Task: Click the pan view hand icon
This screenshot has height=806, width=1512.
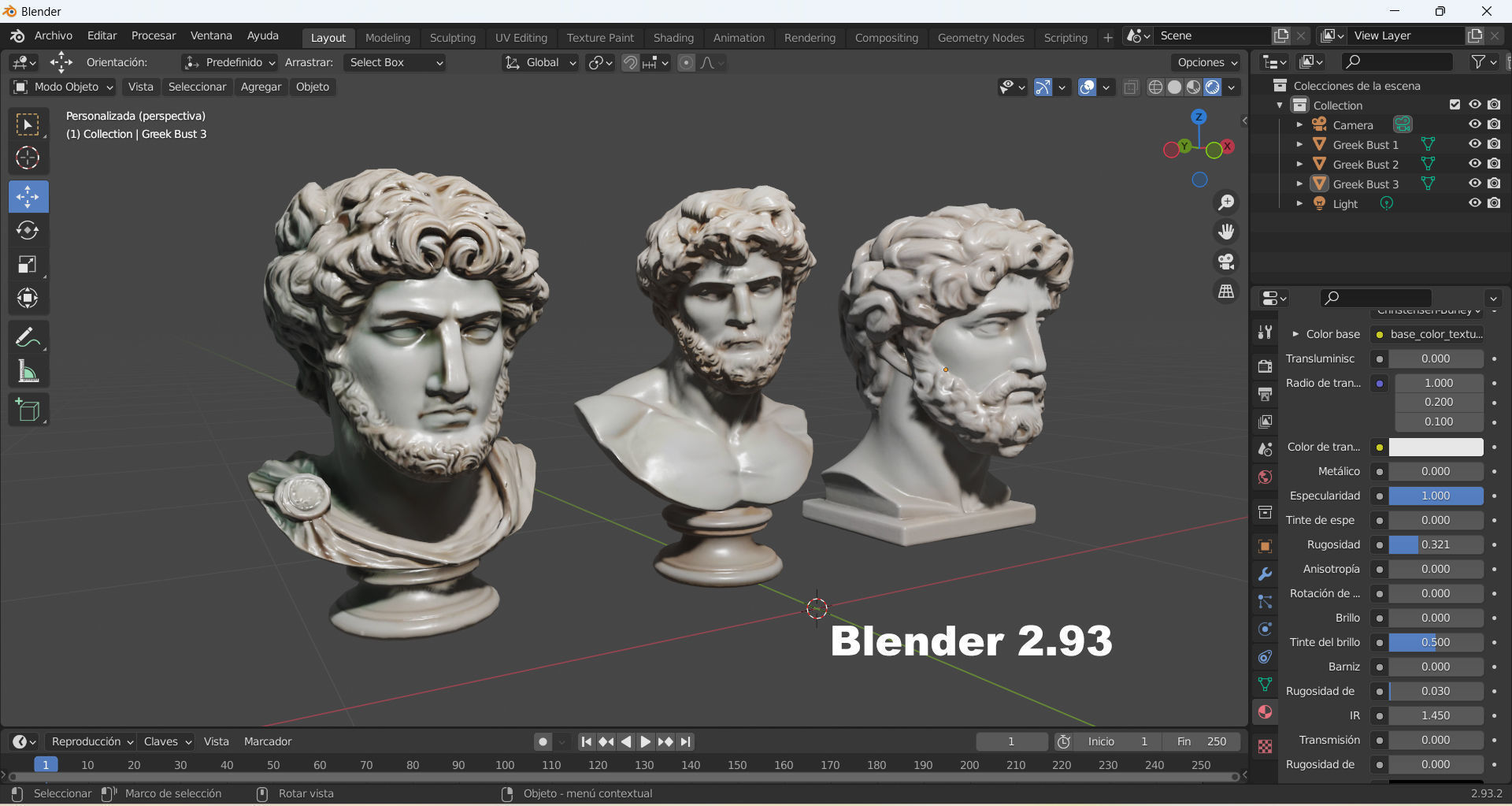Action: pyautogui.click(x=1226, y=232)
